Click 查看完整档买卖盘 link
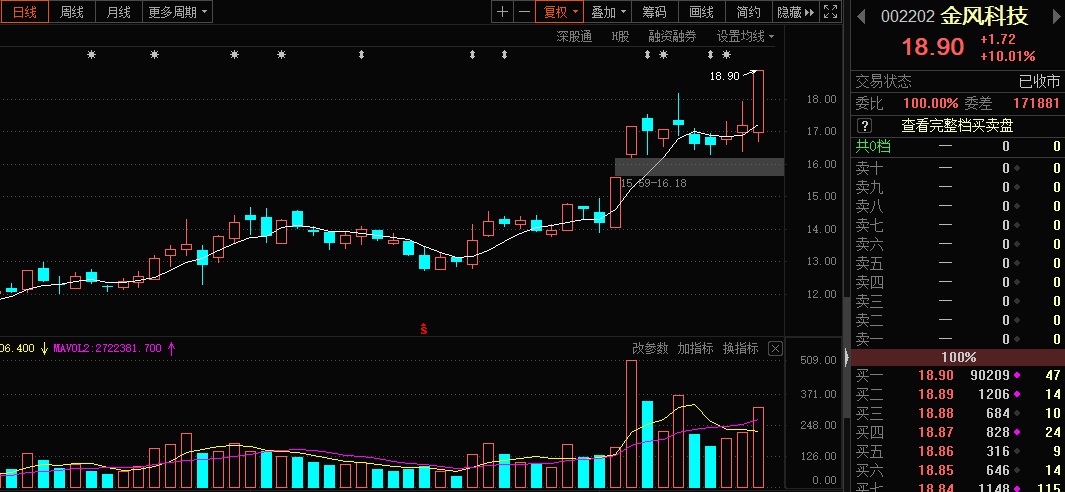The width and height of the screenshot is (1065, 492). [x=957, y=126]
